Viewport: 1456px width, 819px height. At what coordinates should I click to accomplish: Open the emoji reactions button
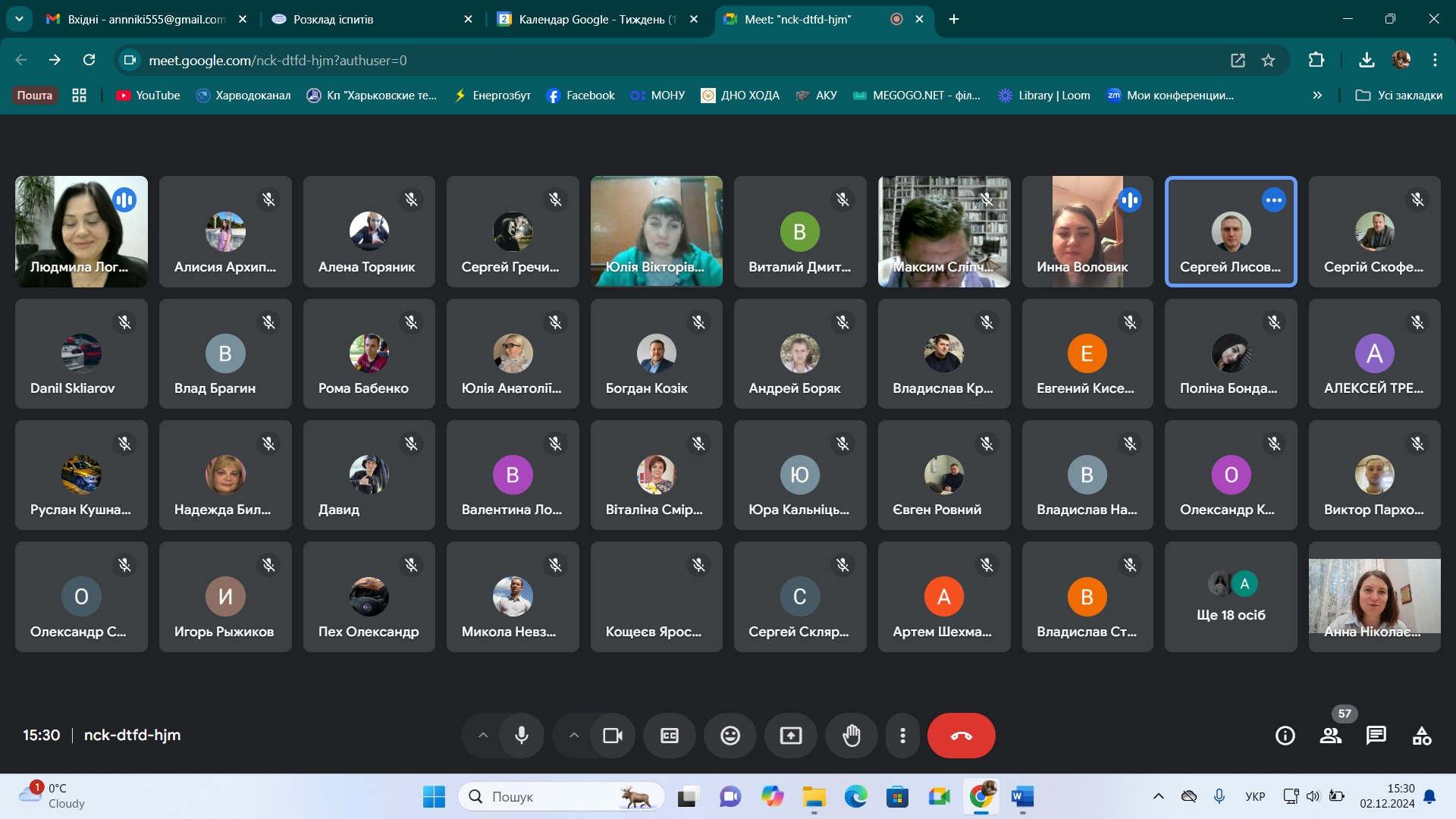730,736
